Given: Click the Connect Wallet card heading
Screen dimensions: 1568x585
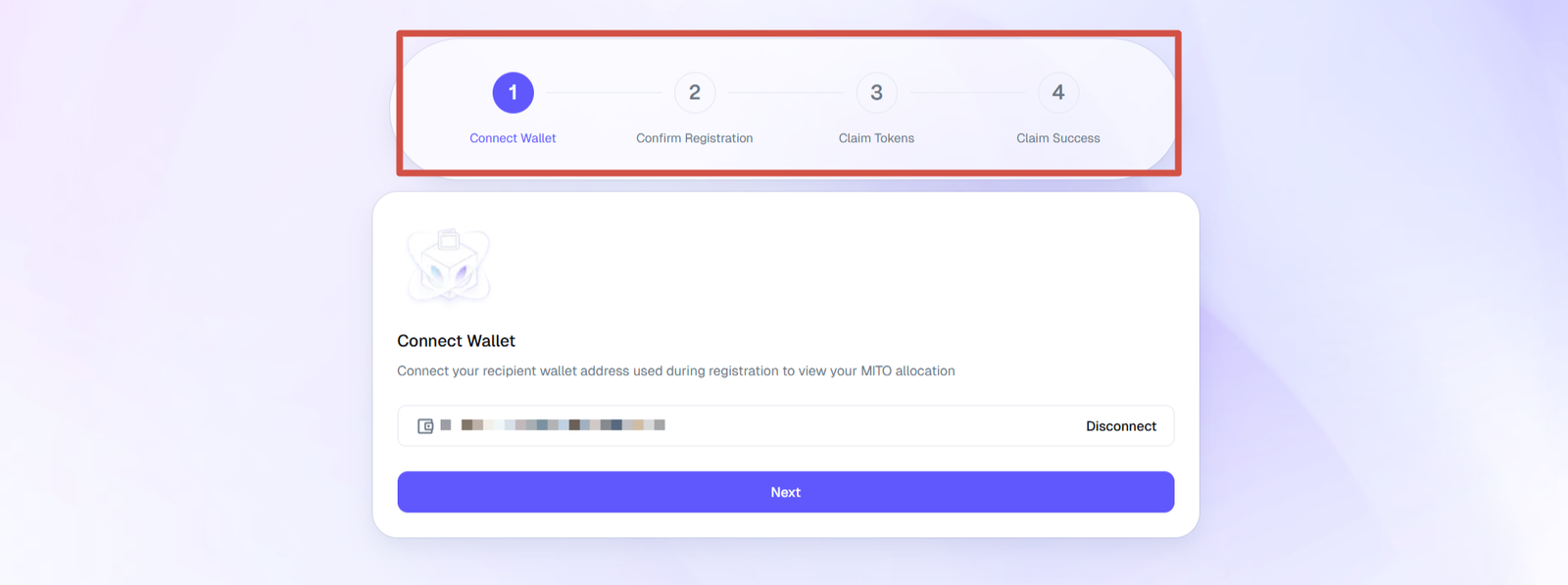Looking at the screenshot, I should click(x=456, y=341).
